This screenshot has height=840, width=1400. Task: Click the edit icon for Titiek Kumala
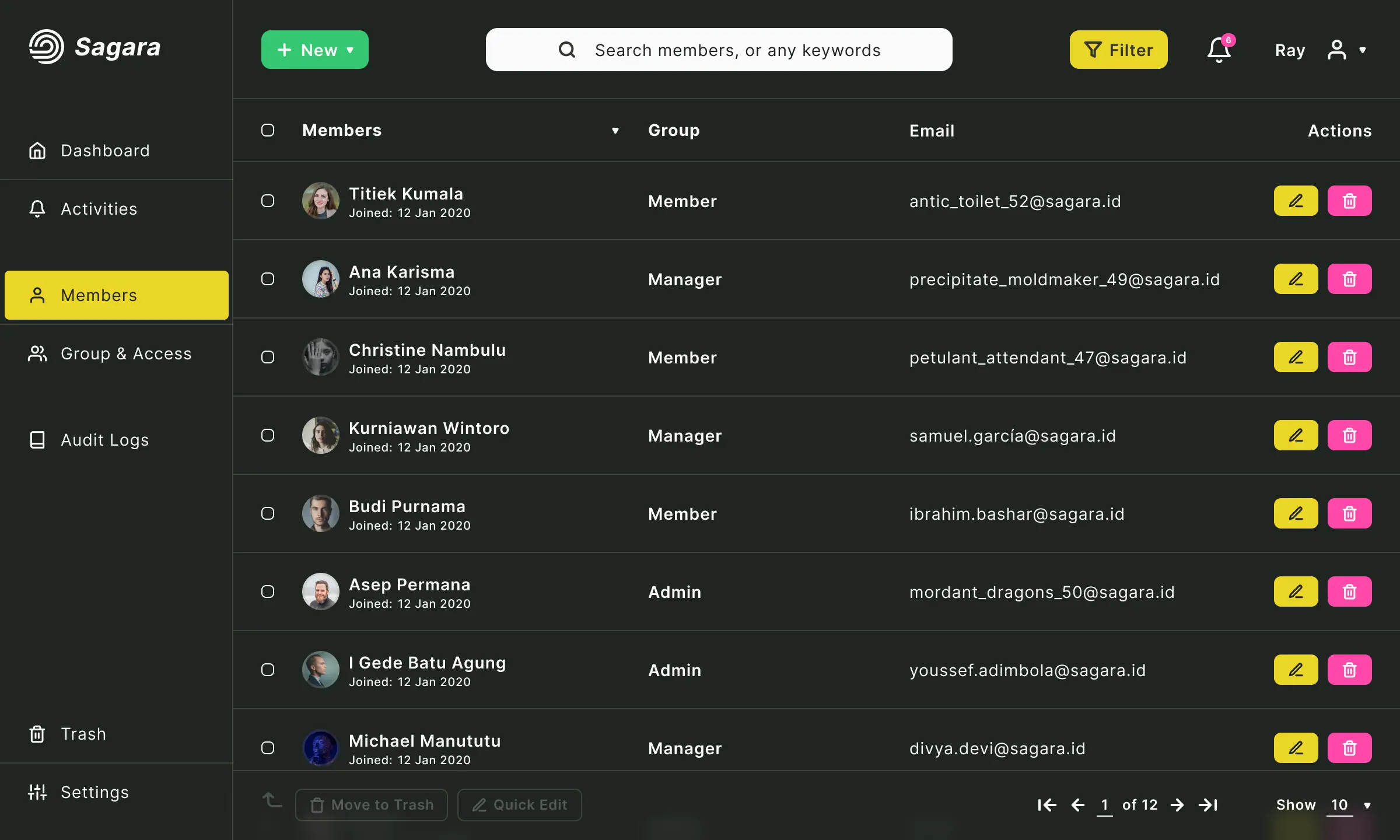pos(1296,200)
